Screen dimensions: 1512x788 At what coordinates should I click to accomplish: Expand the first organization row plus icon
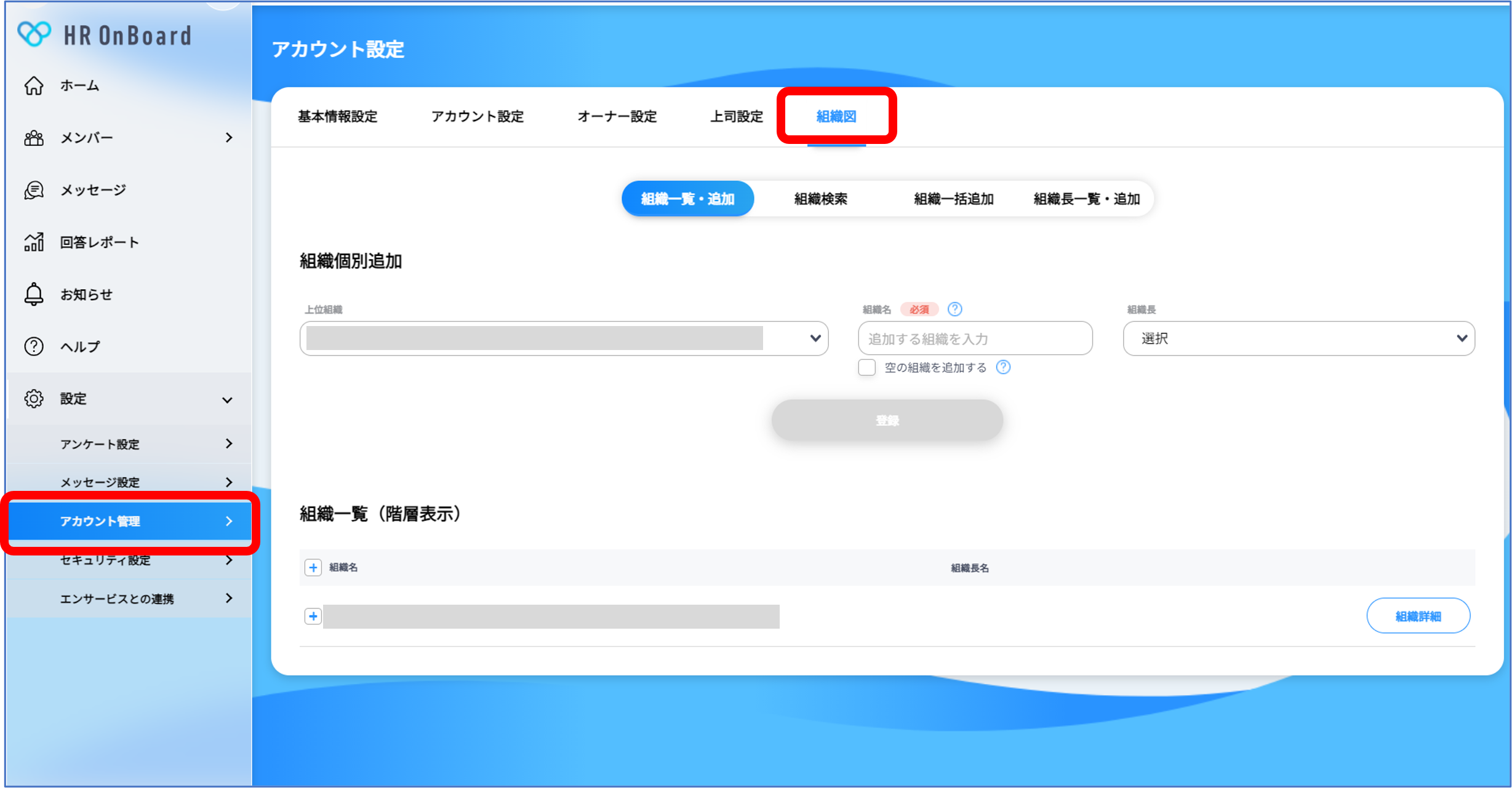313,616
